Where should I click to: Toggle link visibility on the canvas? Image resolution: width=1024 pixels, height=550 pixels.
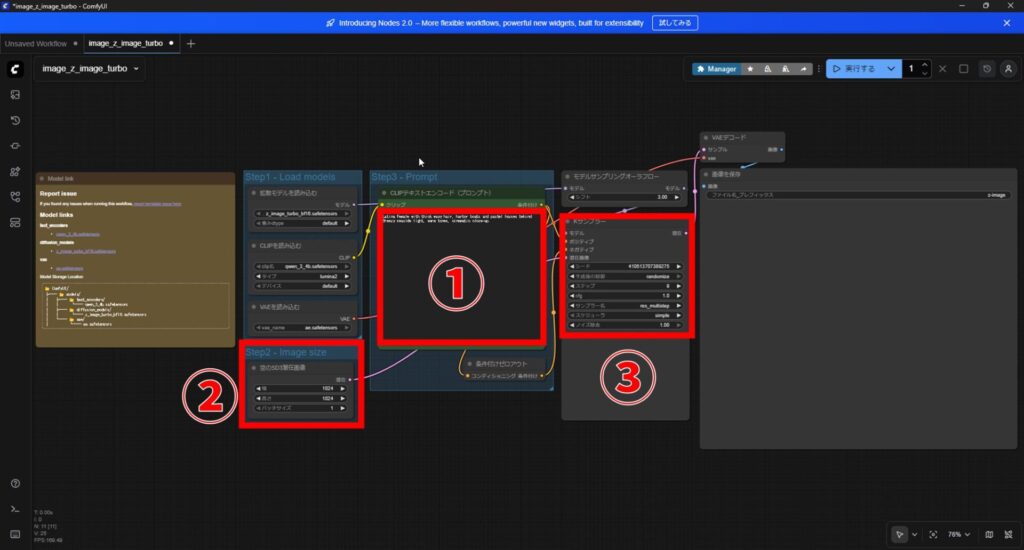(1008, 534)
